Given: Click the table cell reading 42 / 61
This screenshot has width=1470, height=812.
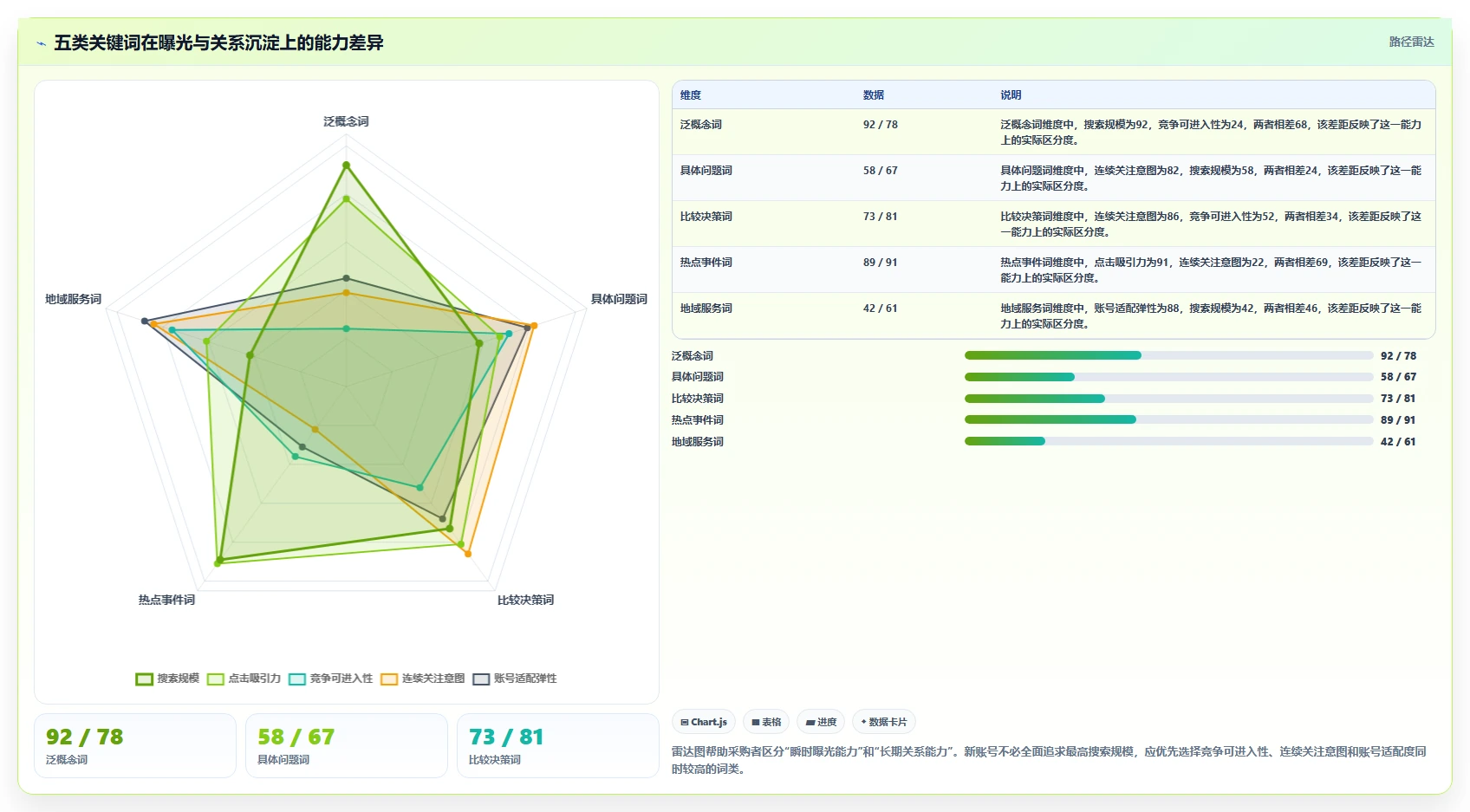Looking at the screenshot, I should click(x=881, y=309).
